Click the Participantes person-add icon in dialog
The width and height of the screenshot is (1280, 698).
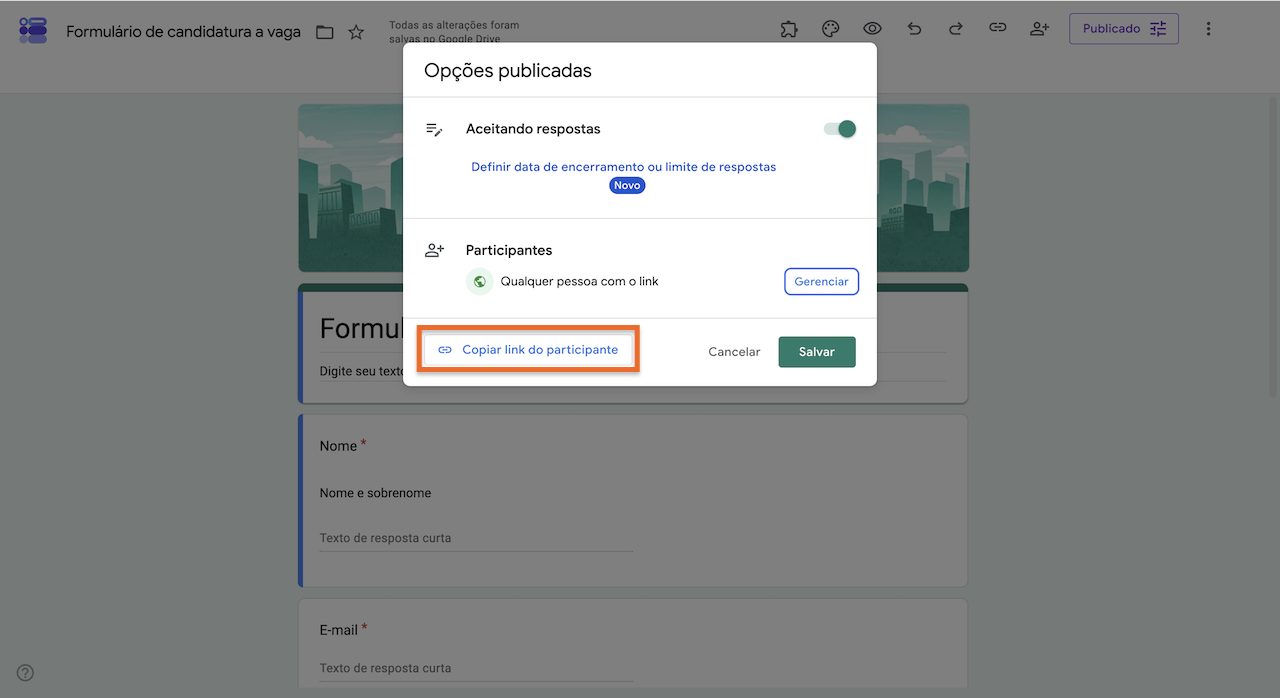pos(434,250)
